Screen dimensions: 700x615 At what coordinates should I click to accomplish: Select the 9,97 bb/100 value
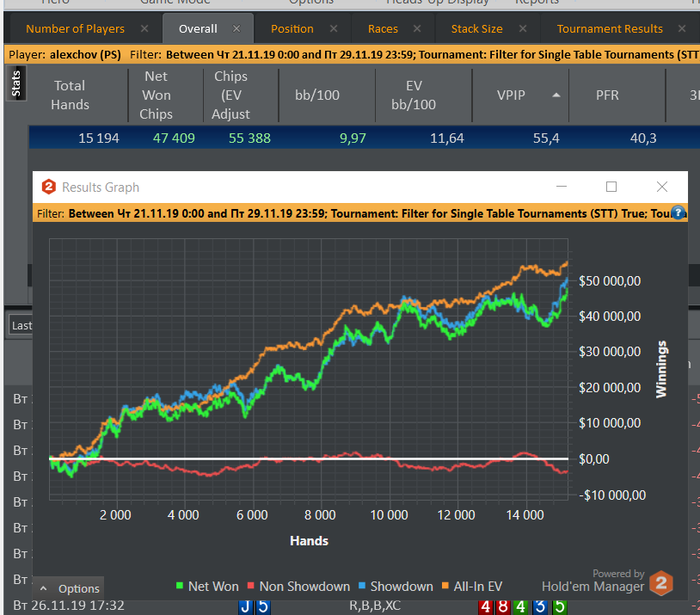353,138
